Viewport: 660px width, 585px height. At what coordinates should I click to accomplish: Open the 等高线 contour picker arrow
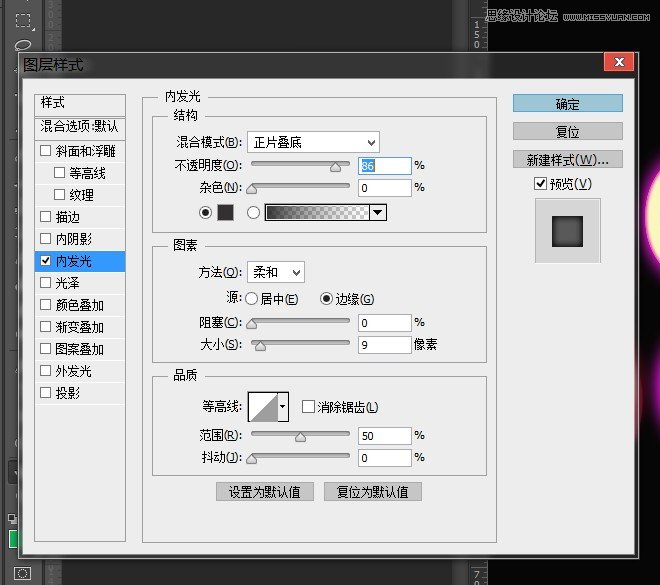click(x=283, y=407)
